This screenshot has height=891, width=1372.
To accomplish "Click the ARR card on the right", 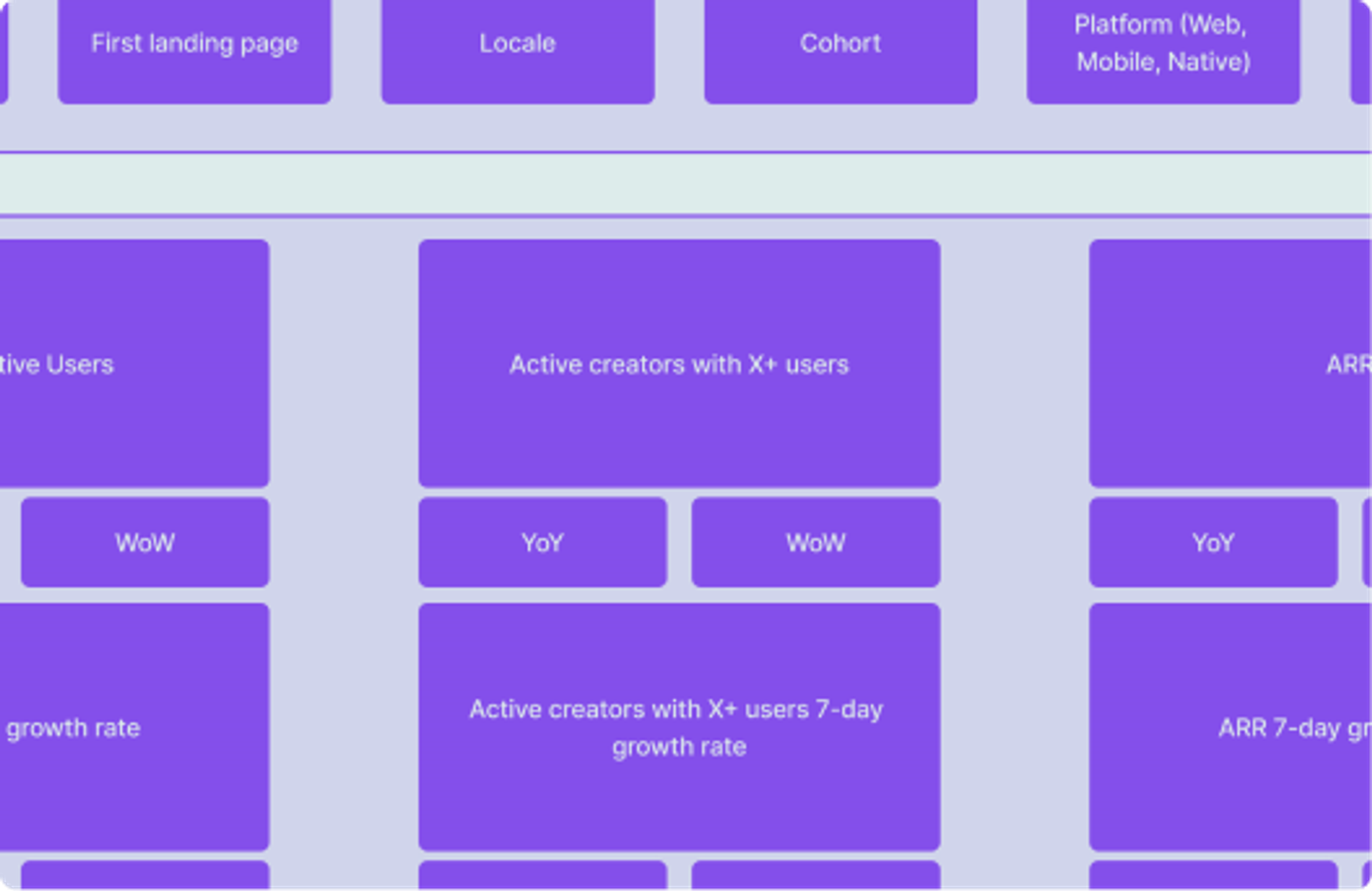I will (1230, 363).
